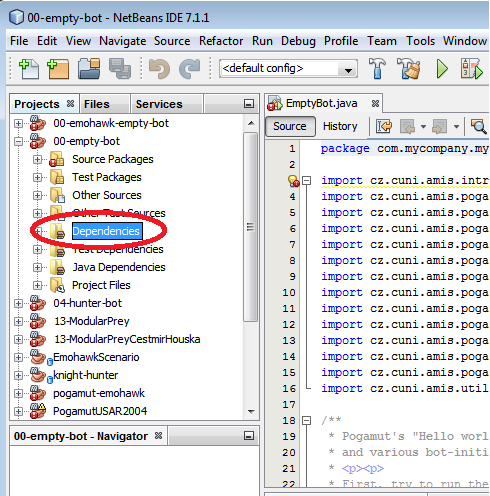Expand the Java Dependencies node
This screenshot has width=490, height=496.
(38, 268)
